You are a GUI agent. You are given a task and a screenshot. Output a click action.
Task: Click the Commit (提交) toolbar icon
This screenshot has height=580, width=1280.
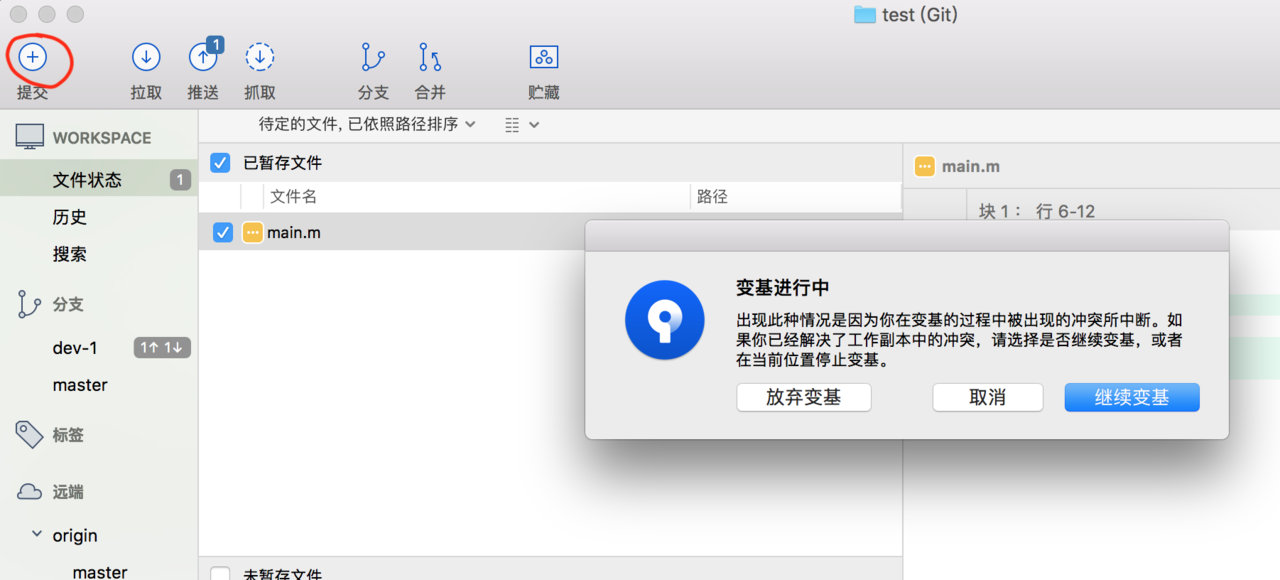33,58
